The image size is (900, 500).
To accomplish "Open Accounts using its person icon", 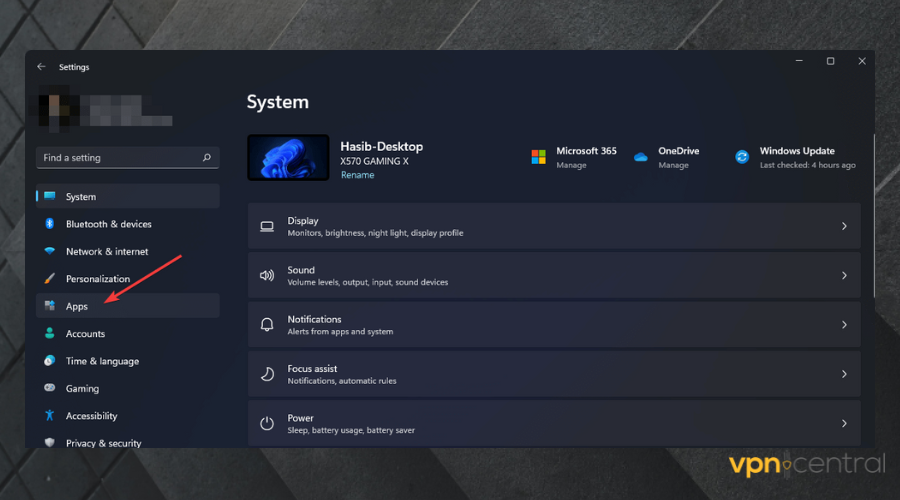I will [49, 333].
